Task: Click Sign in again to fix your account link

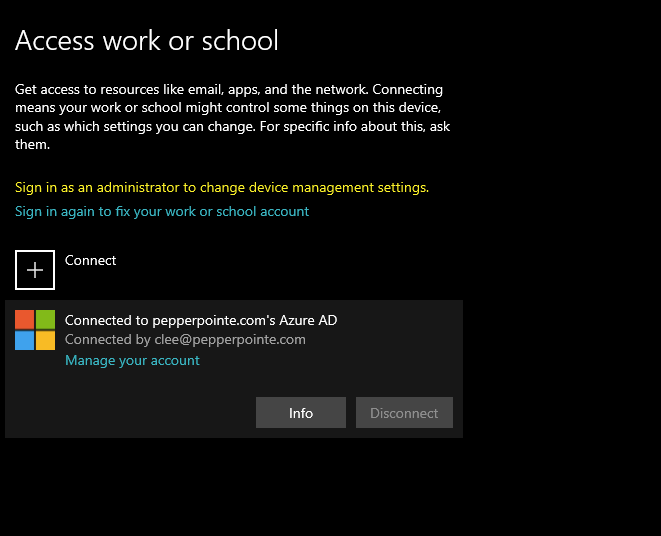Action: coord(162,212)
